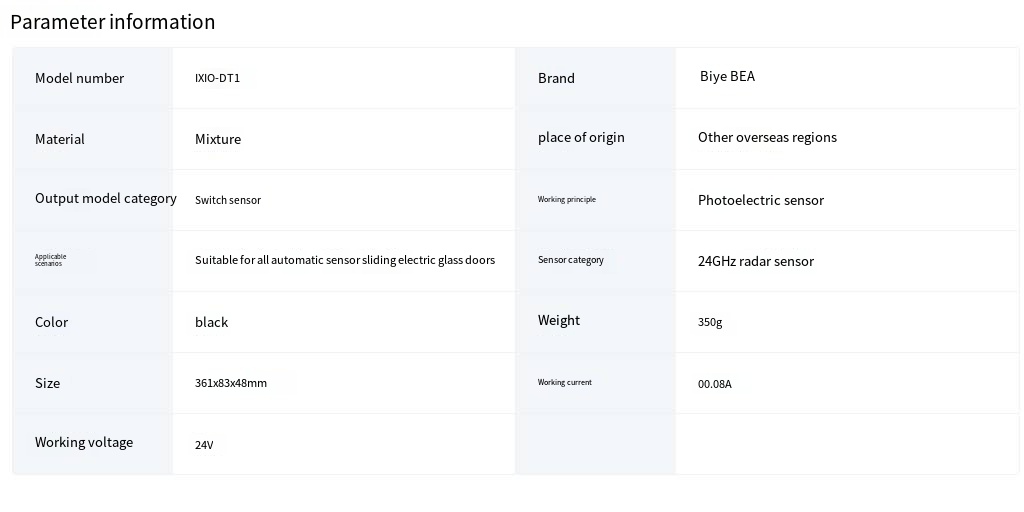Click the Parameter information heading
Viewport: 1024px width, 512px height.
[112, 22]
